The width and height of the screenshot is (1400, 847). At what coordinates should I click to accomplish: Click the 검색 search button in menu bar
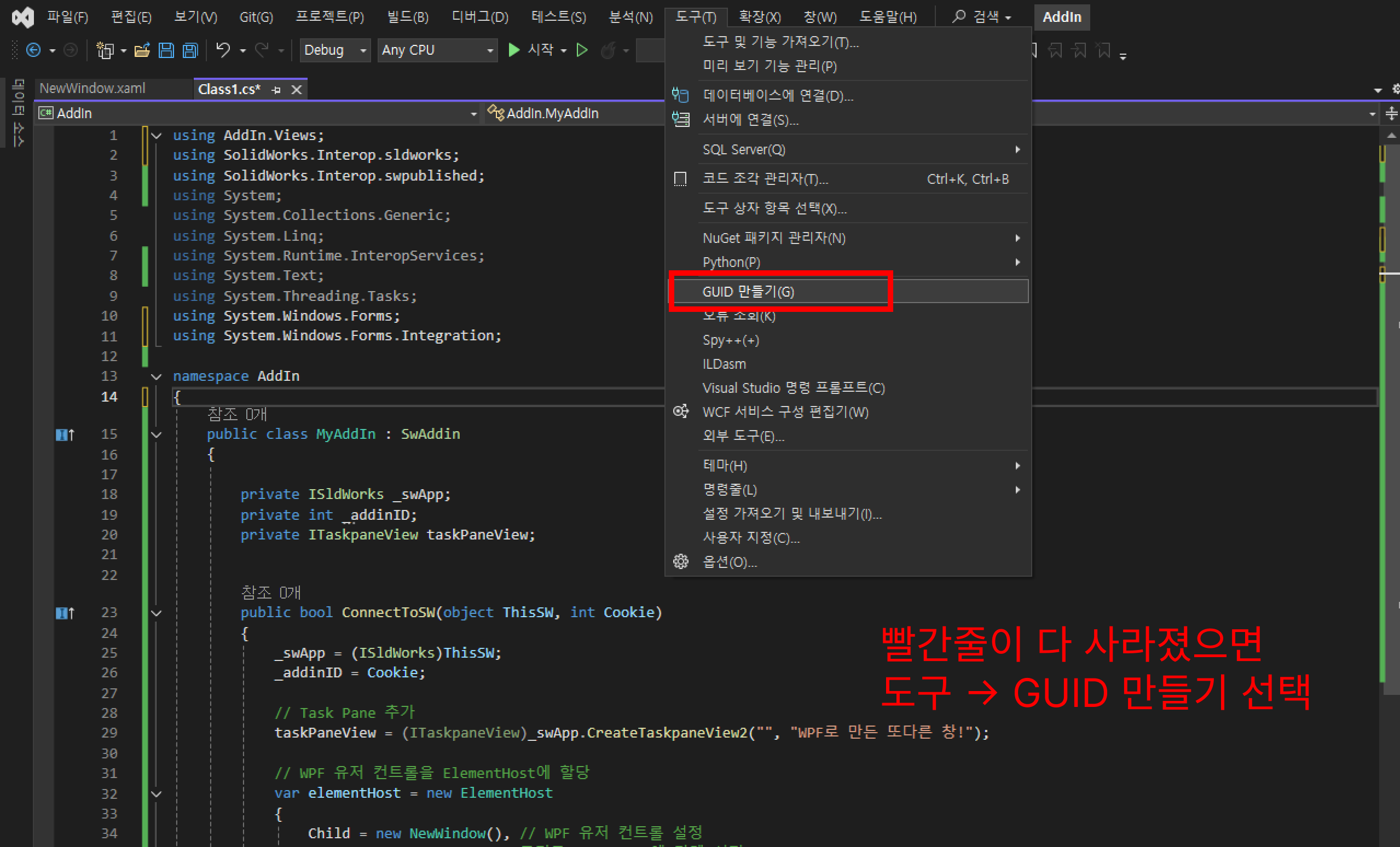point(982,17)
